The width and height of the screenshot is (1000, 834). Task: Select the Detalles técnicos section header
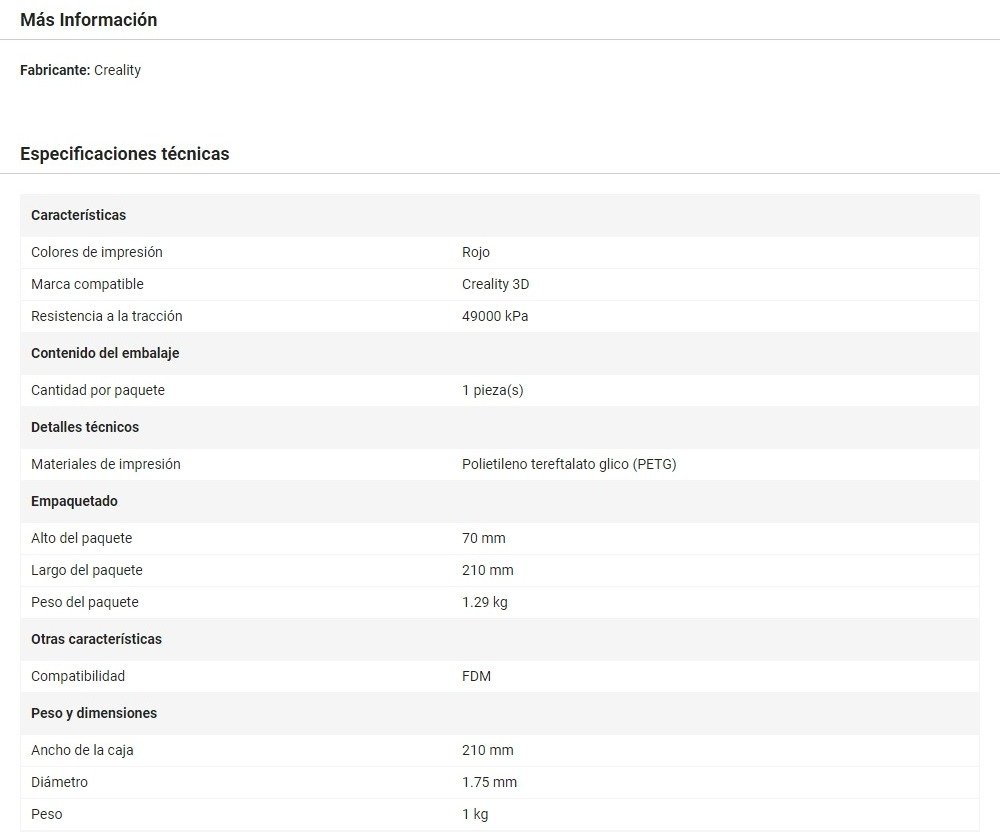(85, 427)
